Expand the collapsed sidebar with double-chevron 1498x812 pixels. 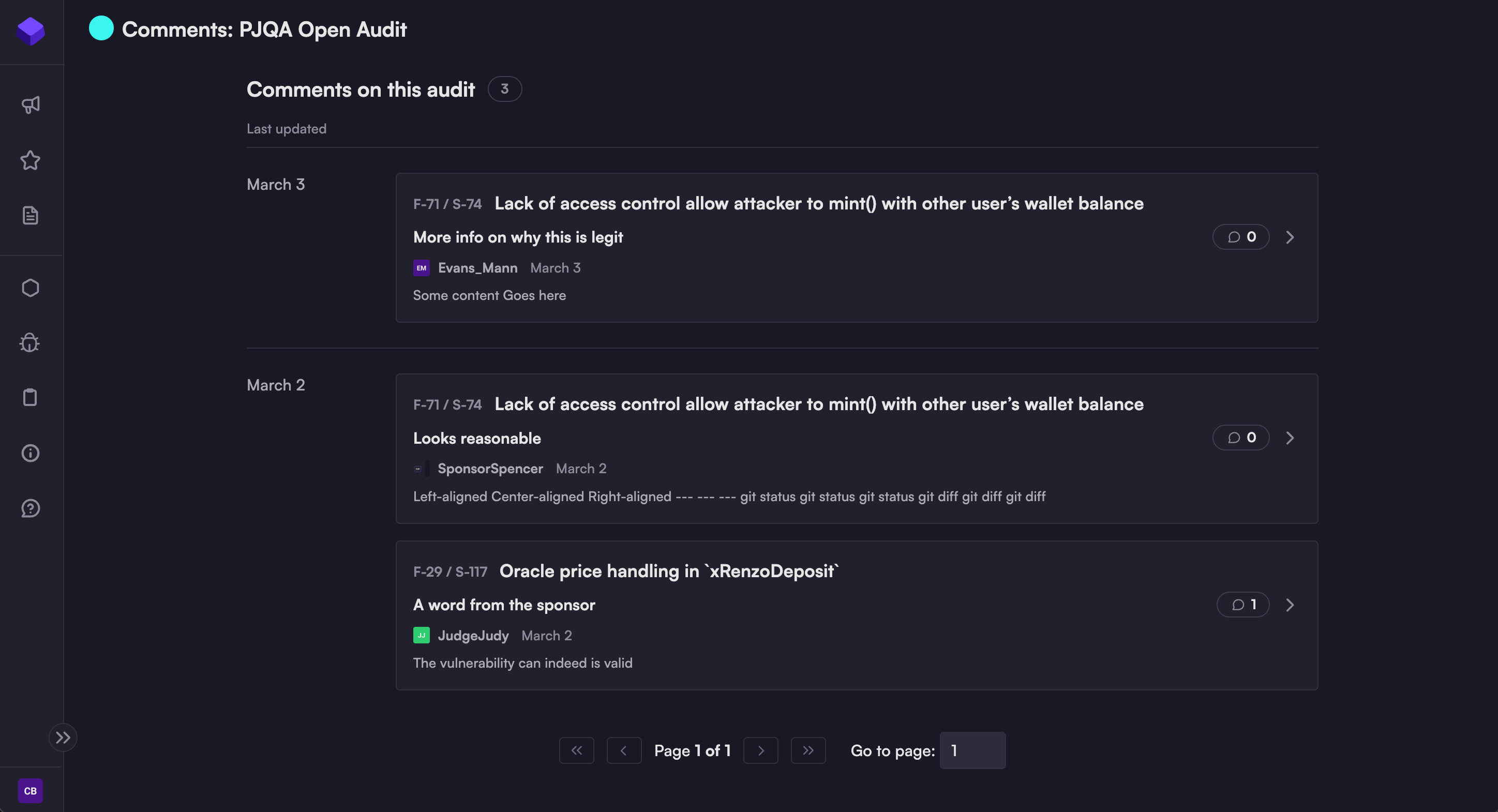coord(63,738)
